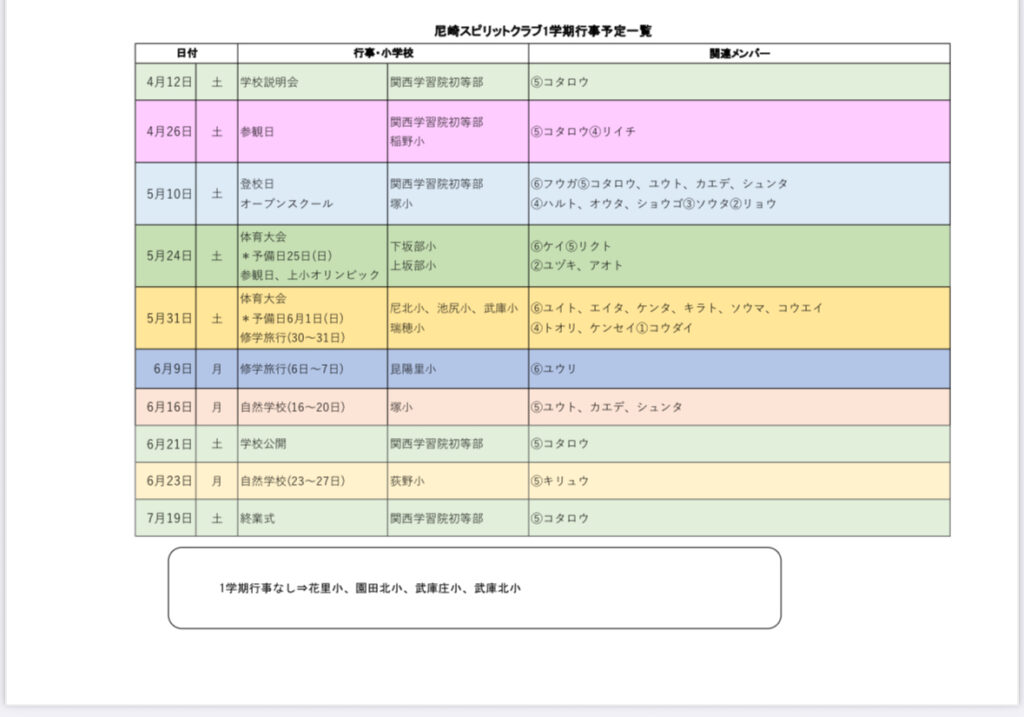
Task: Click 土 weekday in the 4月26日 row
Action: [x=217, y=131]
